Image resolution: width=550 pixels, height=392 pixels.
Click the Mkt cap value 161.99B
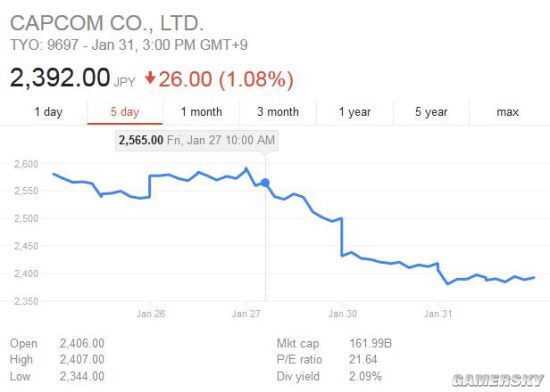click(x=370, y=343)
